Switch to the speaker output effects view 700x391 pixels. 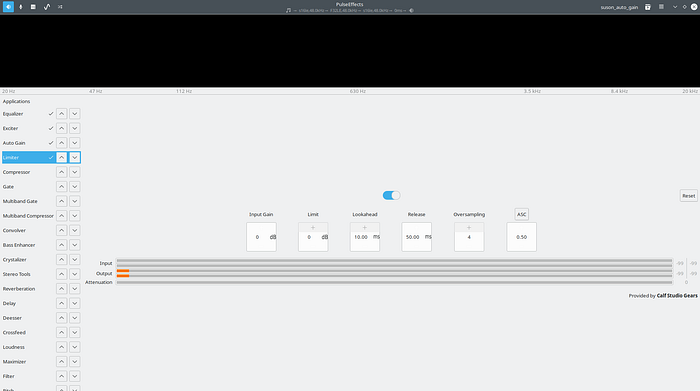coord(8,7)
